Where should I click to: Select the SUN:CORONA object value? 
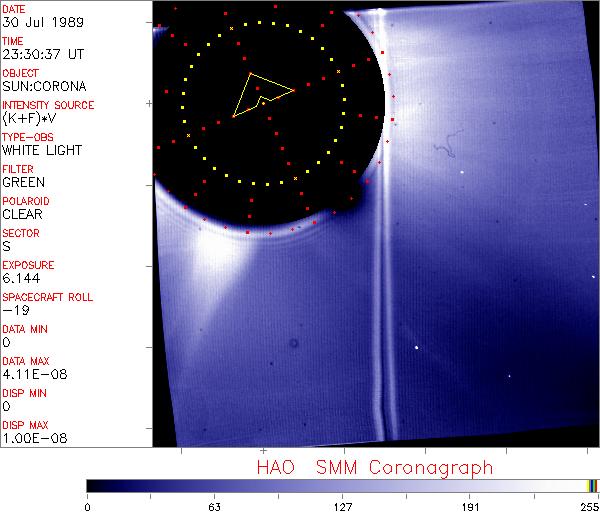(x=44, y=86)
